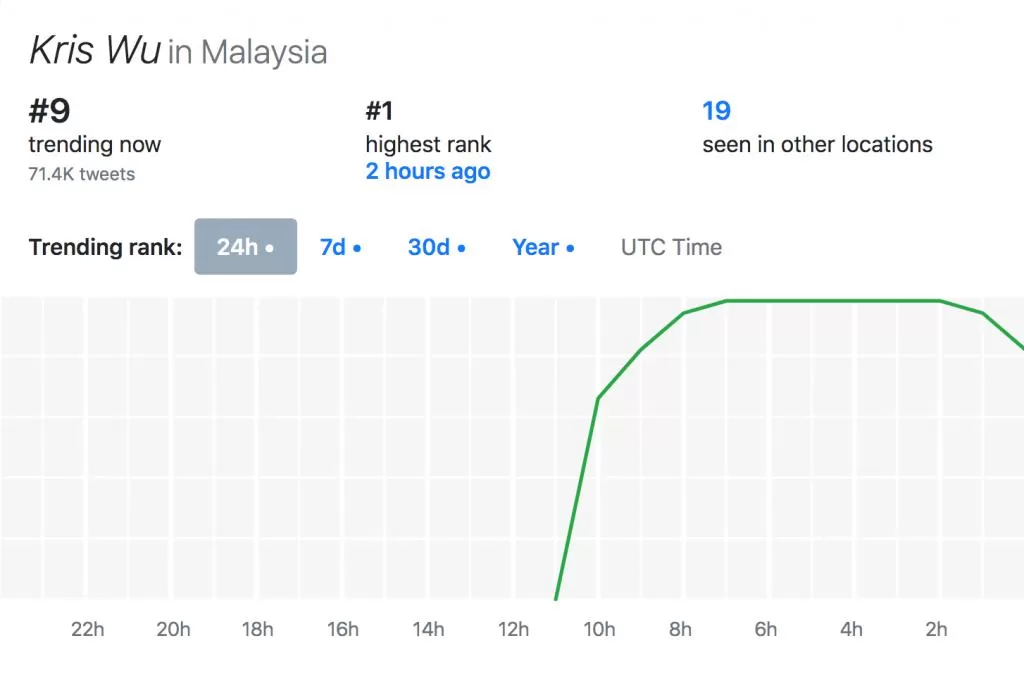Click the 71.4K tweets text
Image resolution: width=1024 pixels, height=679 pixels.
tap(82, 174)
